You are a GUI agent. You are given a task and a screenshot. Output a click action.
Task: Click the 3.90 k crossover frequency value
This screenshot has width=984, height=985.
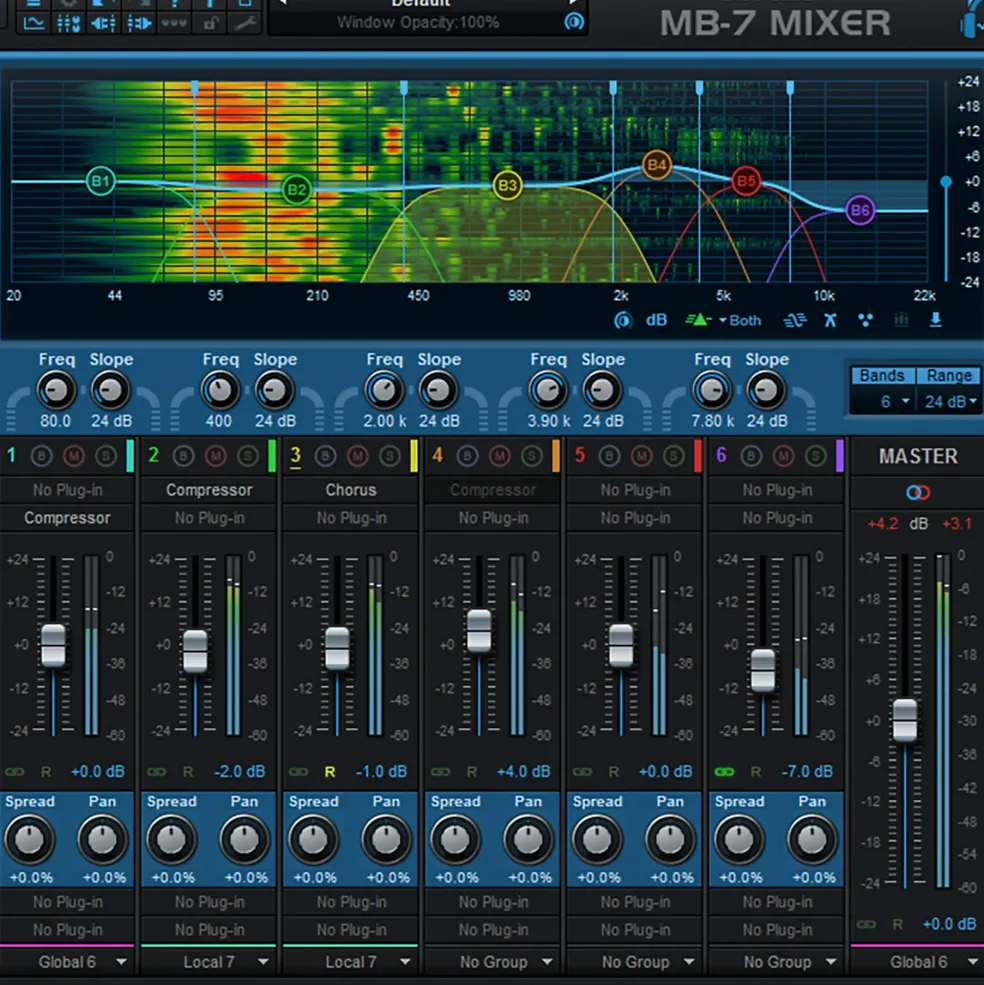[x=548, y=421]
